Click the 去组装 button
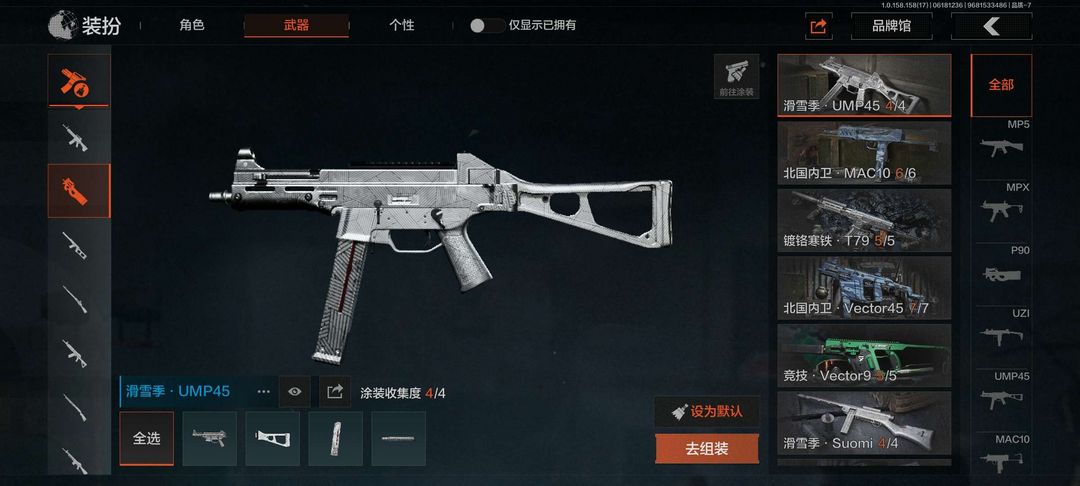 (x=707, y=449)
